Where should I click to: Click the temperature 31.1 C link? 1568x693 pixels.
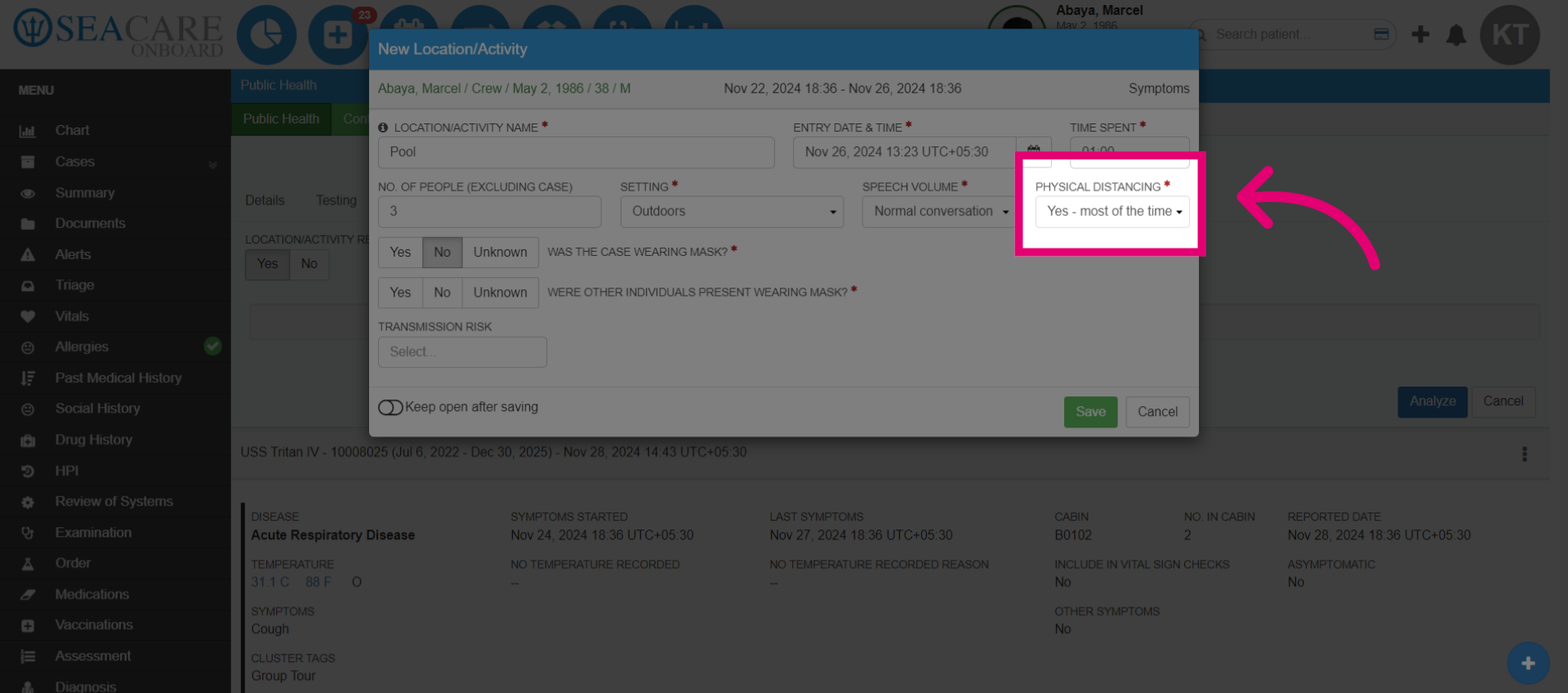click(270, 583)
